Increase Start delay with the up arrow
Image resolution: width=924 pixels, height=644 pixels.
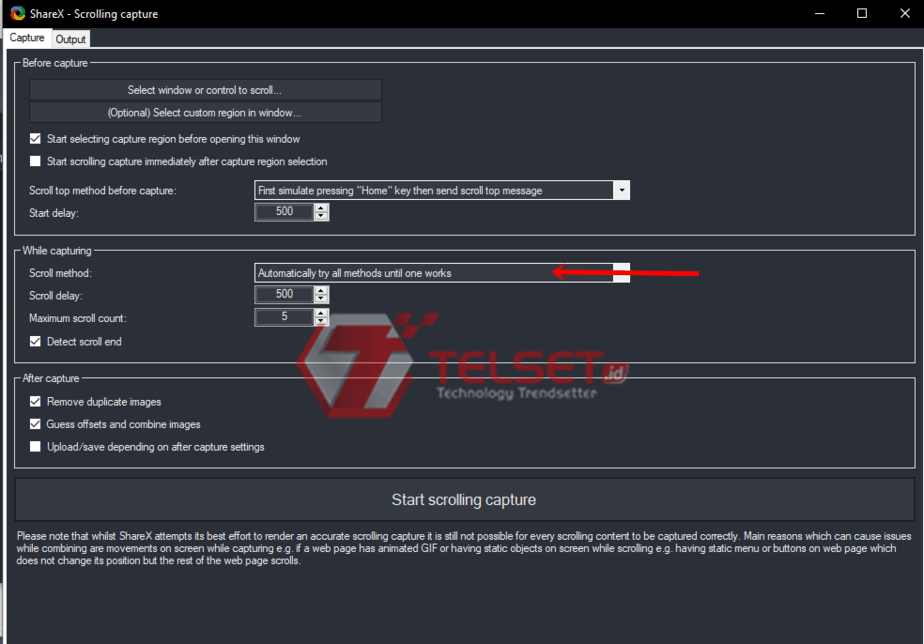click(x=321, y=207)
